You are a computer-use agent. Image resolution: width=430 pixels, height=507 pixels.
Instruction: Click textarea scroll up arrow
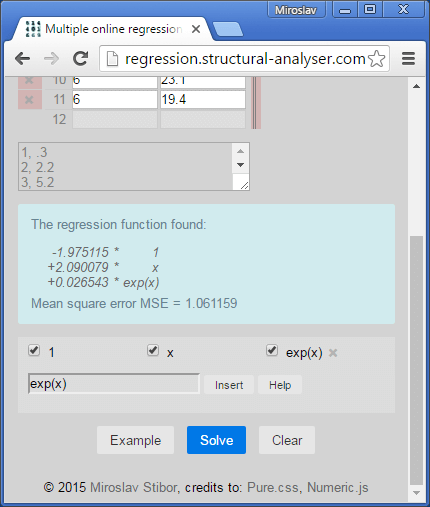tap(240, 151)
